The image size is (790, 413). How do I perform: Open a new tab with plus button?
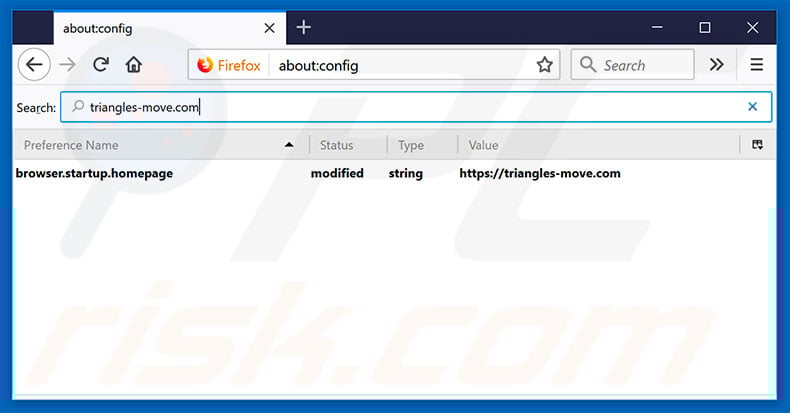point(303,27)
